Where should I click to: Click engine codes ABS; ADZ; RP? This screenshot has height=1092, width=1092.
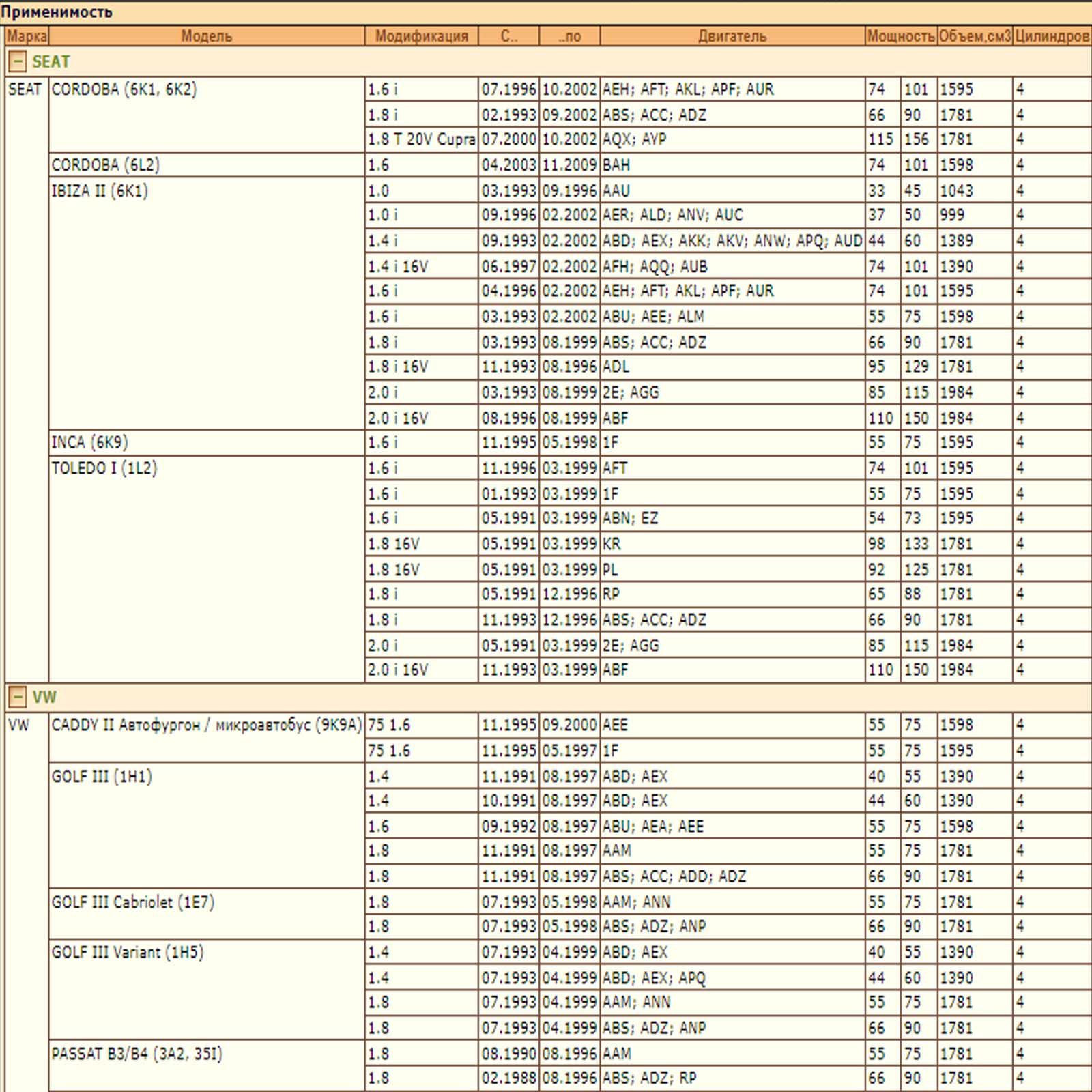pyautogui.click(x=649, y=1078)
